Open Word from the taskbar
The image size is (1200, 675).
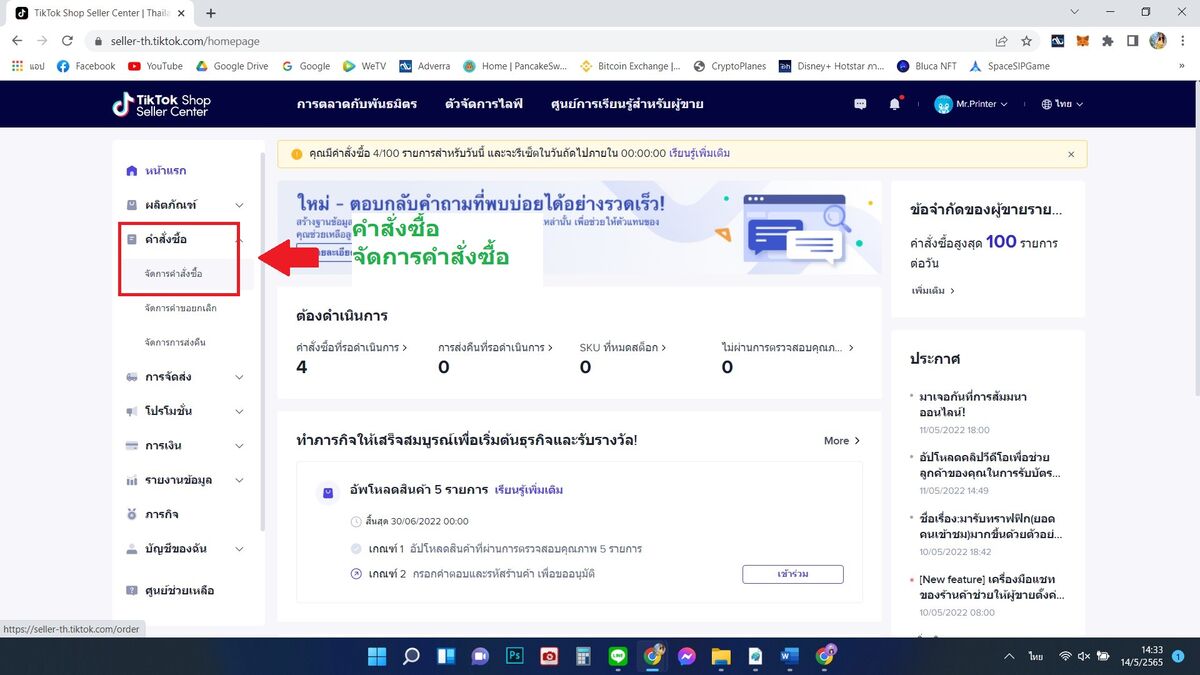[789, 656]
